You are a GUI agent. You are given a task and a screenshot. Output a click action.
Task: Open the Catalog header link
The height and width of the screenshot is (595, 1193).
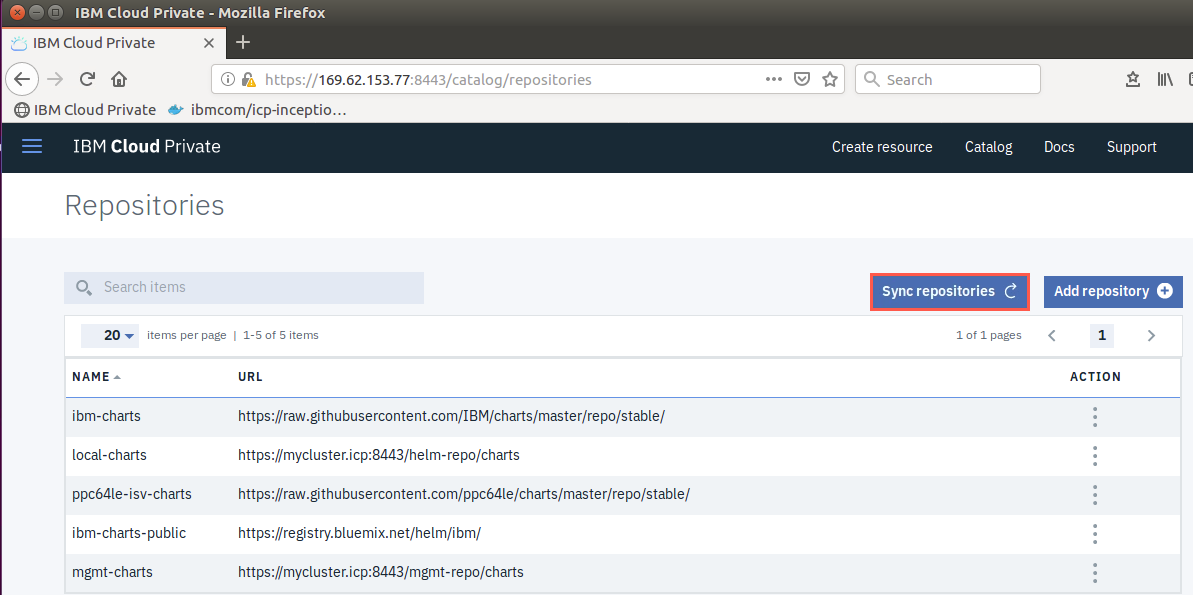click(x=988, y=147)
